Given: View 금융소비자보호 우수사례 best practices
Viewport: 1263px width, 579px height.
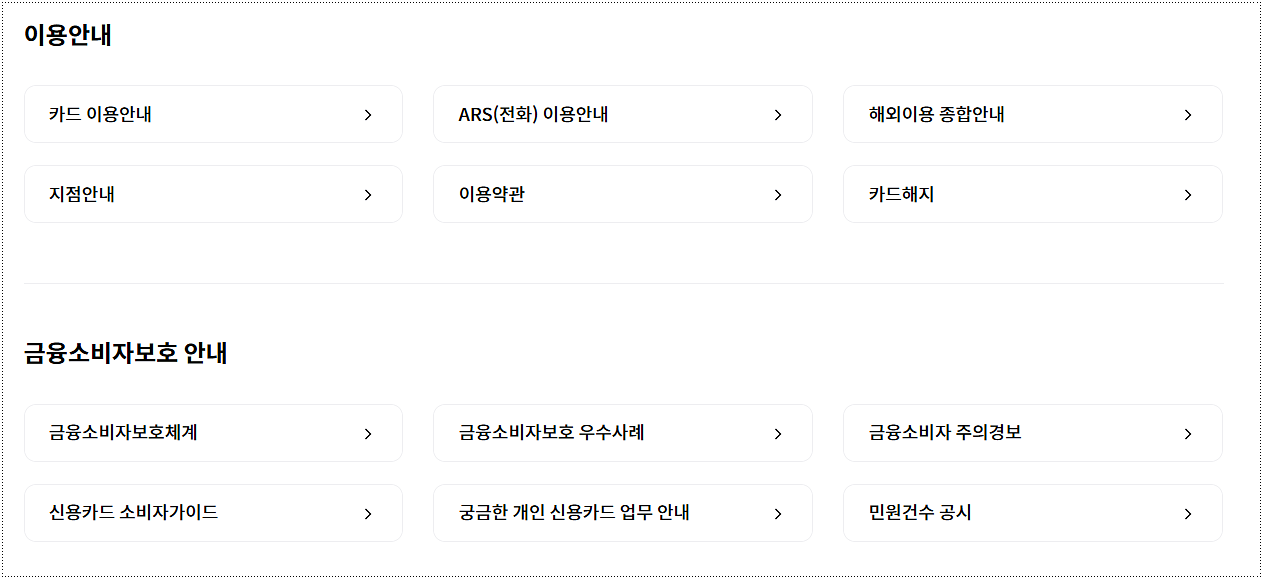Looking at the screenshot, I should point(623,433).
